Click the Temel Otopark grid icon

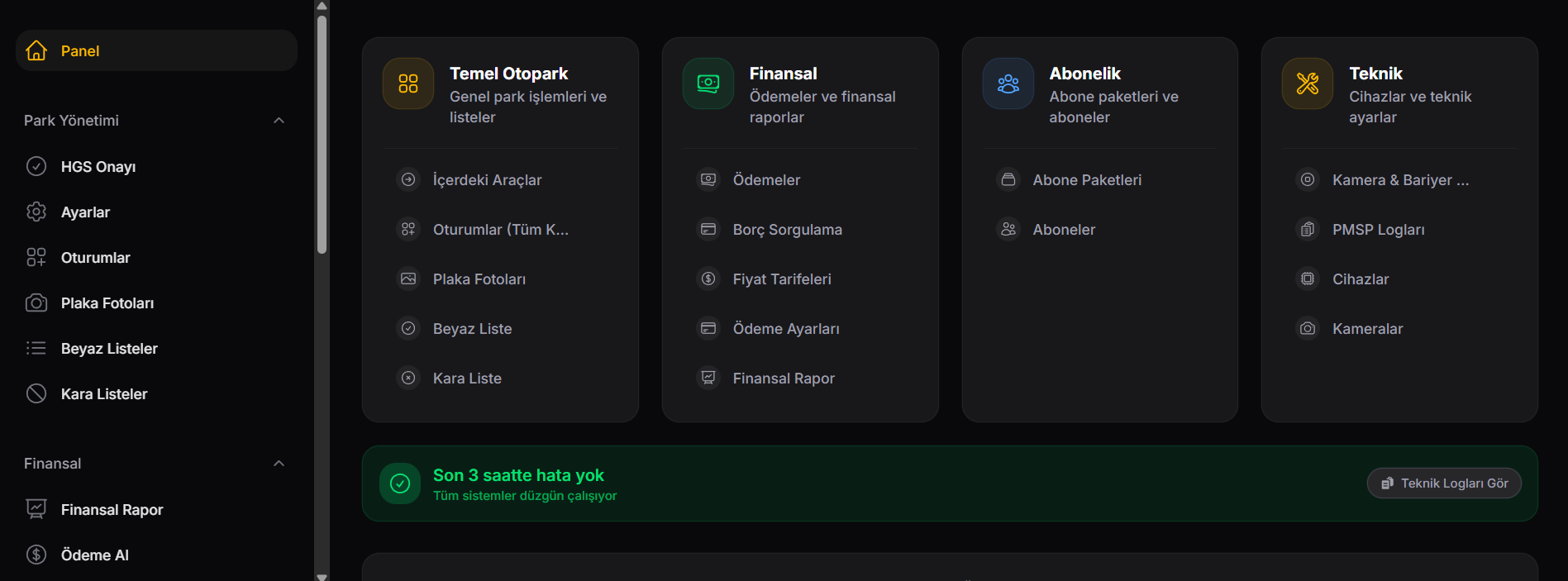408,83
